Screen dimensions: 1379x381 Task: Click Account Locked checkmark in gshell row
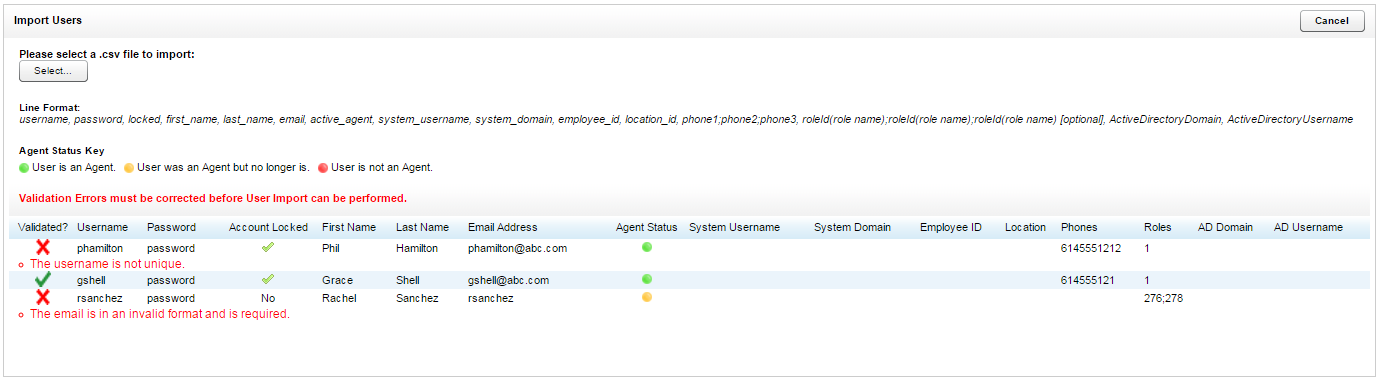[268, 279]
